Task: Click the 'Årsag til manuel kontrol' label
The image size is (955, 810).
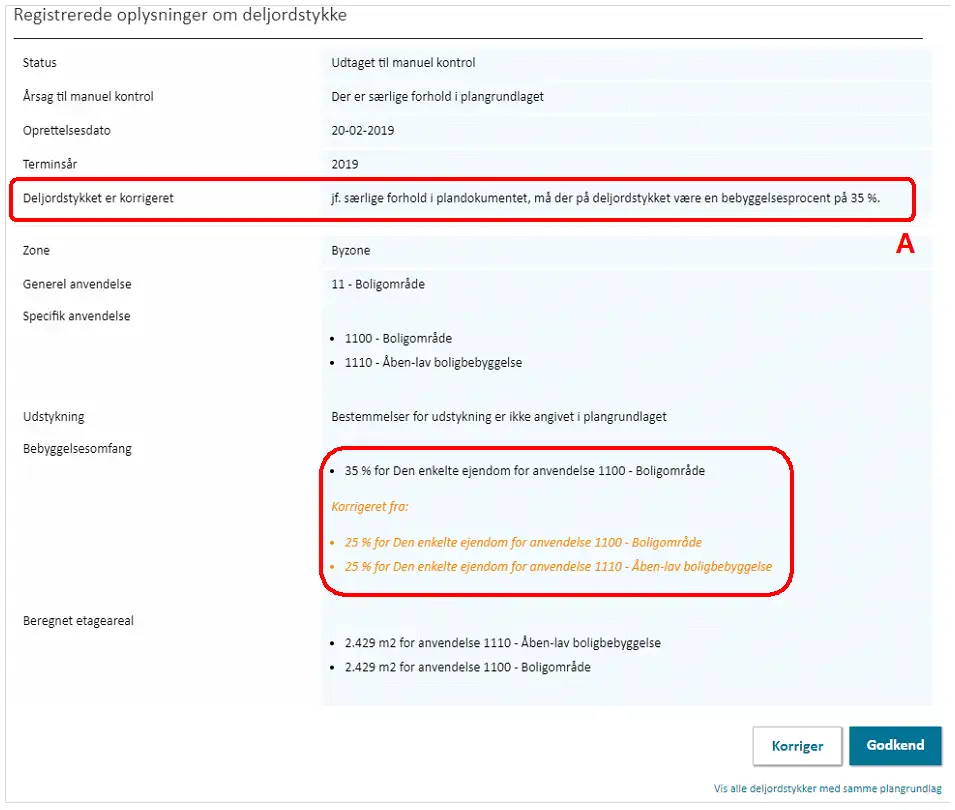Action: 88,97
